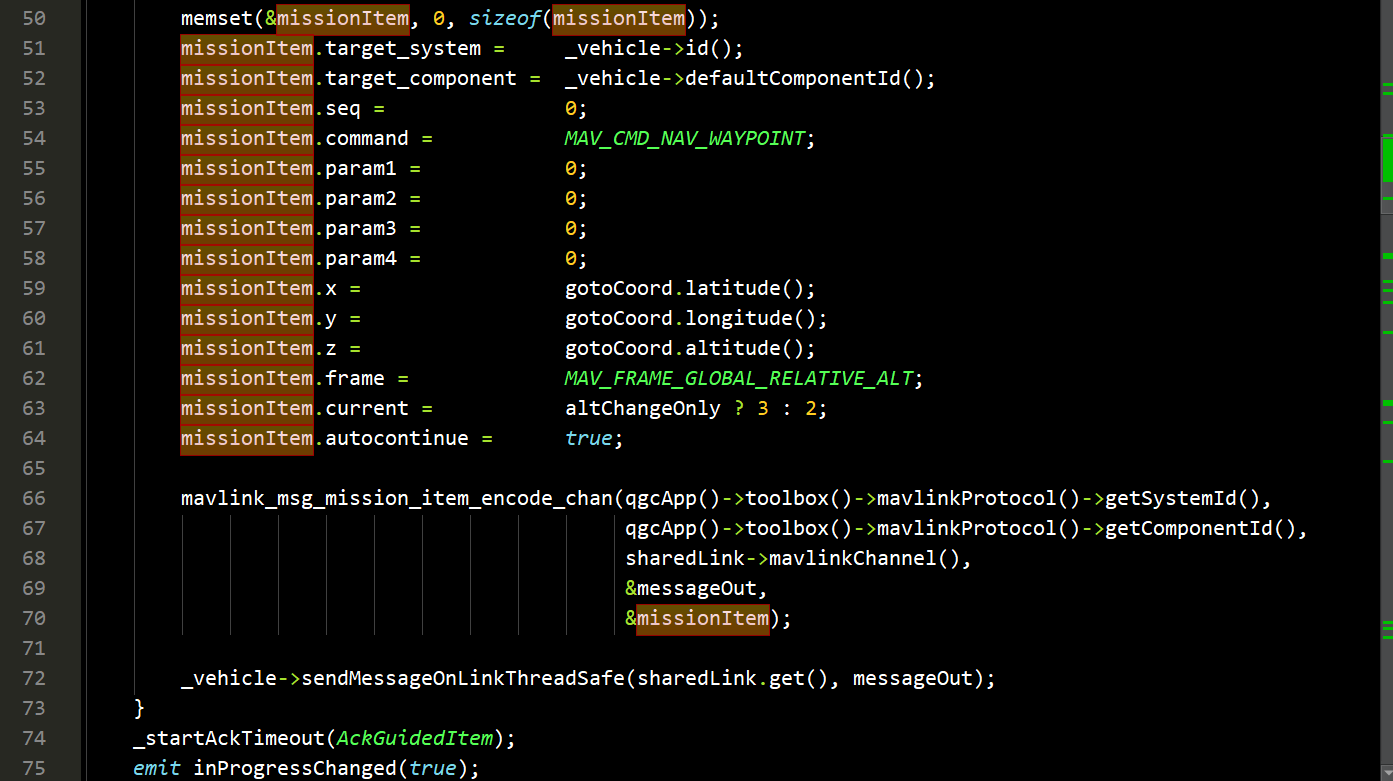This screenshot has height=781, width=1393.
Task: Click the true value on line 64
Action: click(x=589, y=438)
